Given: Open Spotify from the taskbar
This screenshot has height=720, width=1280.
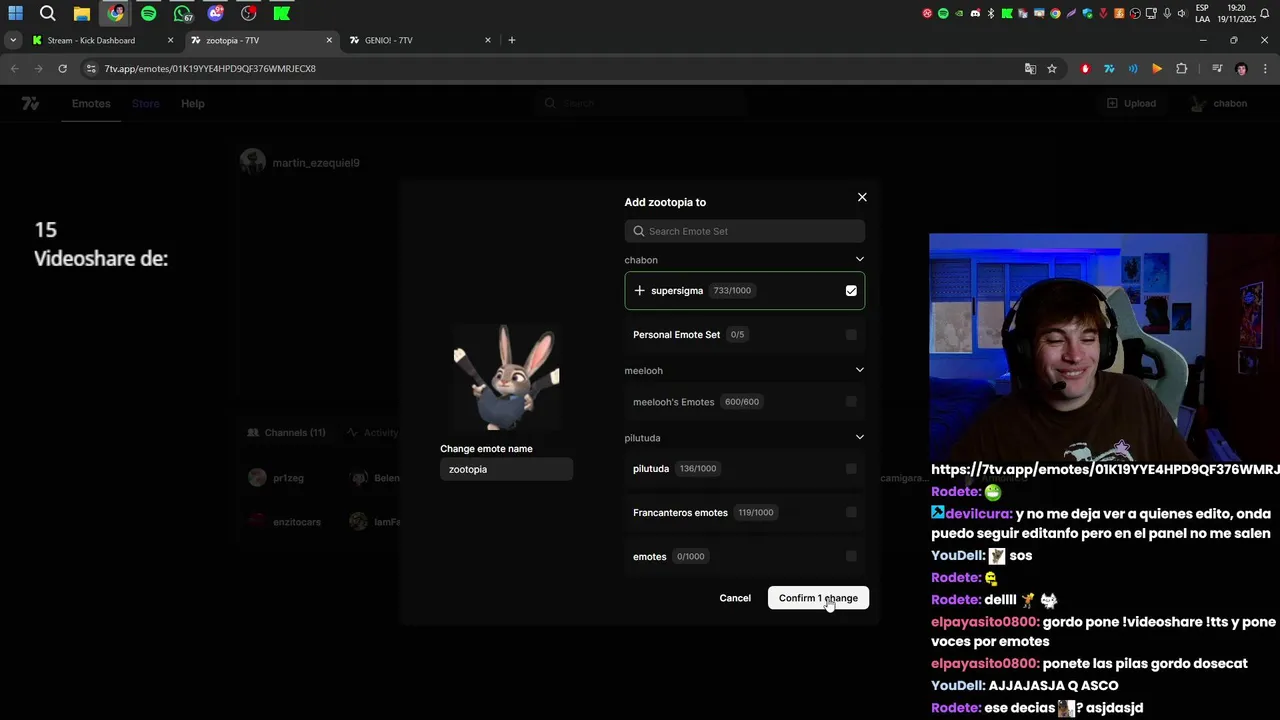Looking at the screenshot, I should [x=149, y=14].
